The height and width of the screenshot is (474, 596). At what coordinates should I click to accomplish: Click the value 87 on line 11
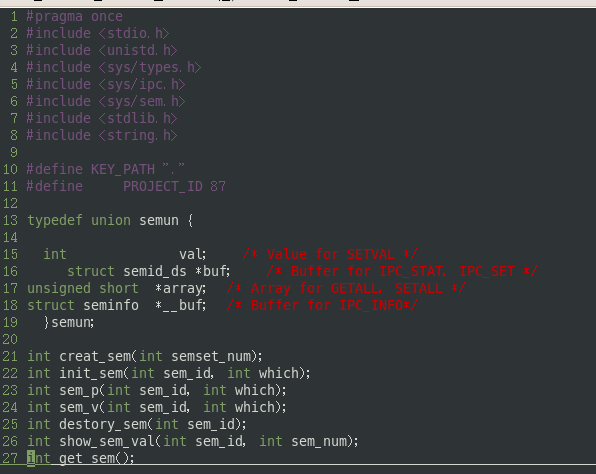point(218,186)
